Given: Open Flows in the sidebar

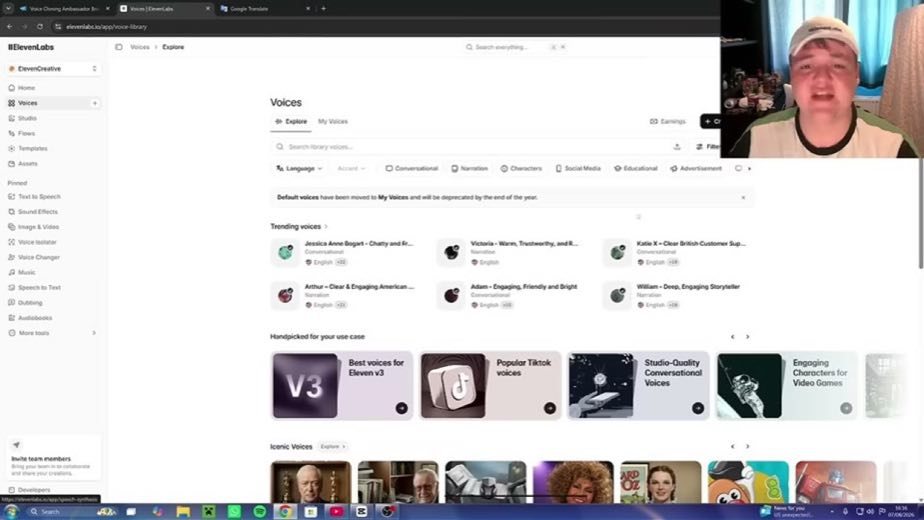Looking at the screenshot, I should (x=26, y=134).
